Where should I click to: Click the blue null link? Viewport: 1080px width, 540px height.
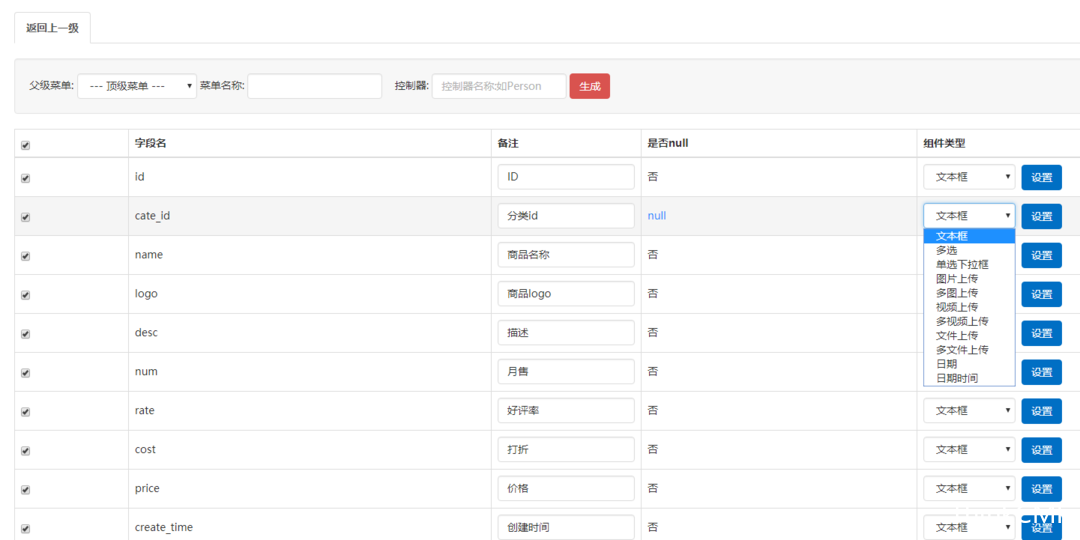pos(656,216)
